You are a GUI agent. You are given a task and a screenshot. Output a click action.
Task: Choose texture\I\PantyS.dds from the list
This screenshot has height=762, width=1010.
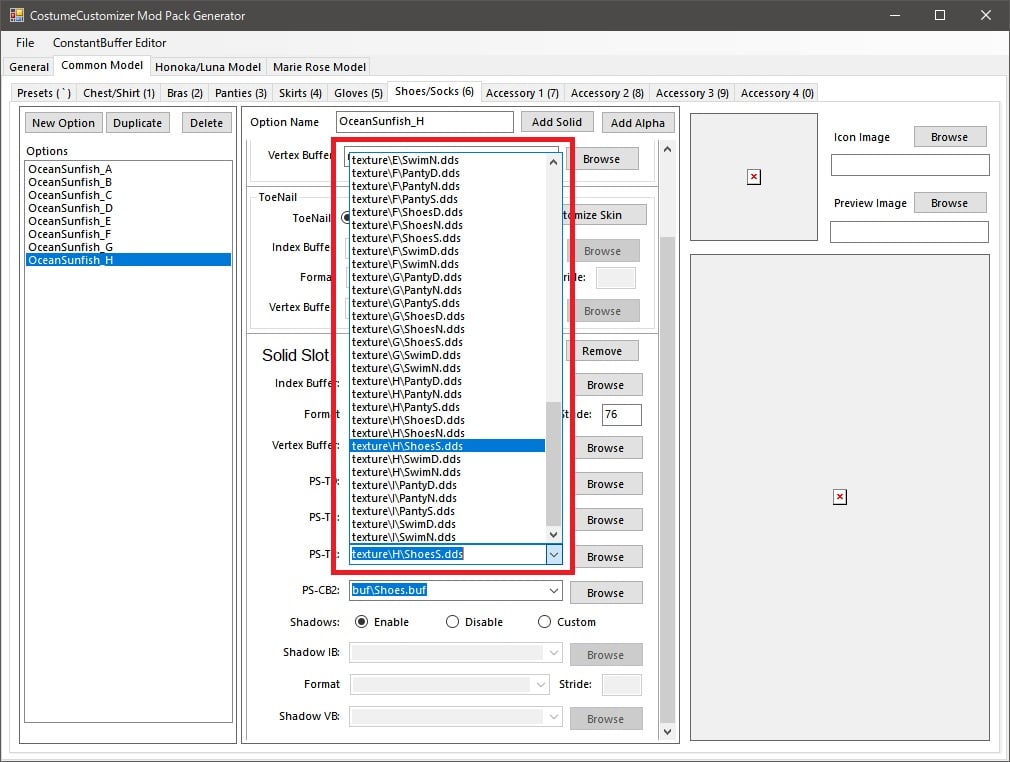(447, 511)
